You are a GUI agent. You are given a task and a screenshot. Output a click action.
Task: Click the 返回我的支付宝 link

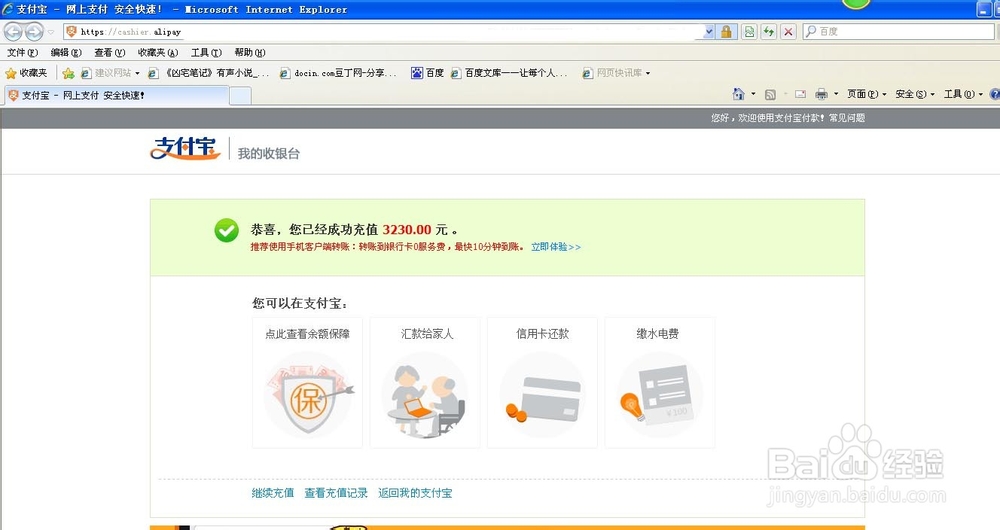pos(415,493)
